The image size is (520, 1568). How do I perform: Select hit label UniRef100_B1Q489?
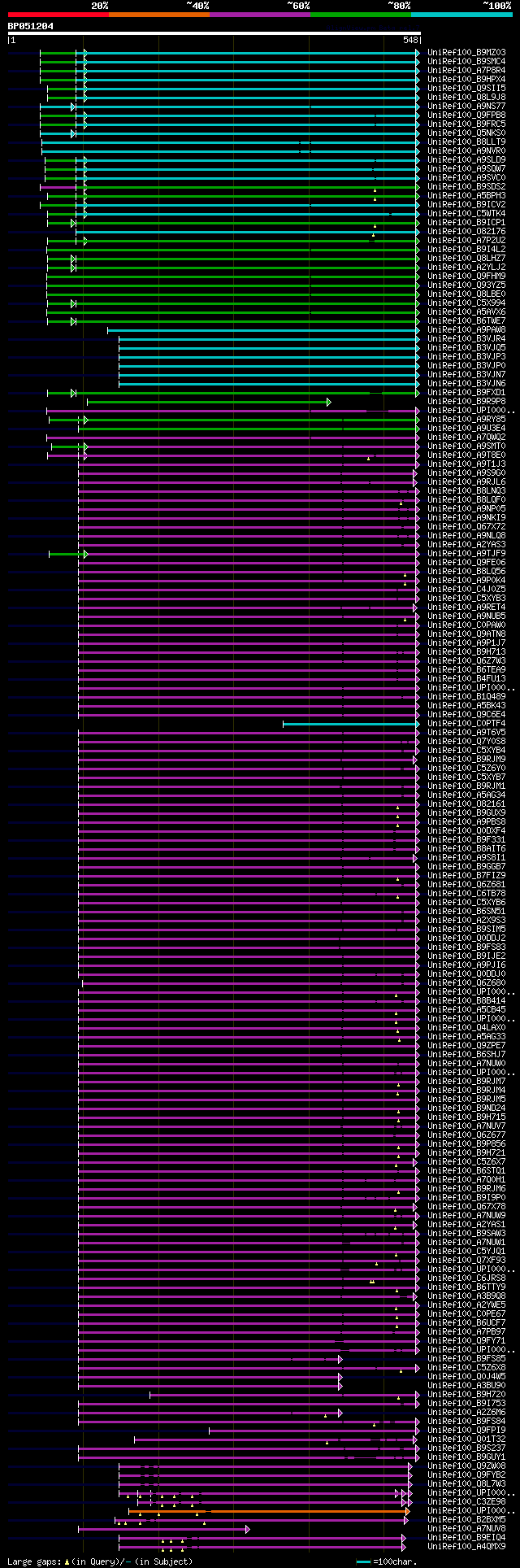point(466,696)
